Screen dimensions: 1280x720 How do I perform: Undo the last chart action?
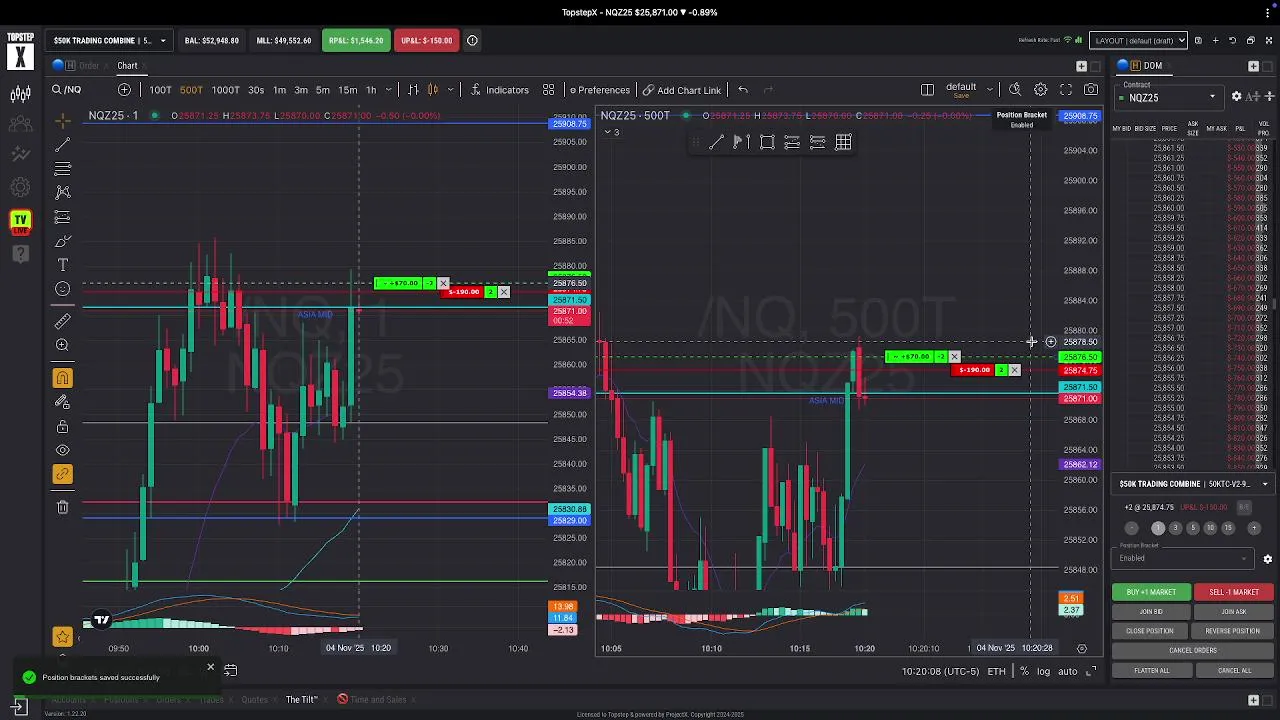click(x=743, y=90)
